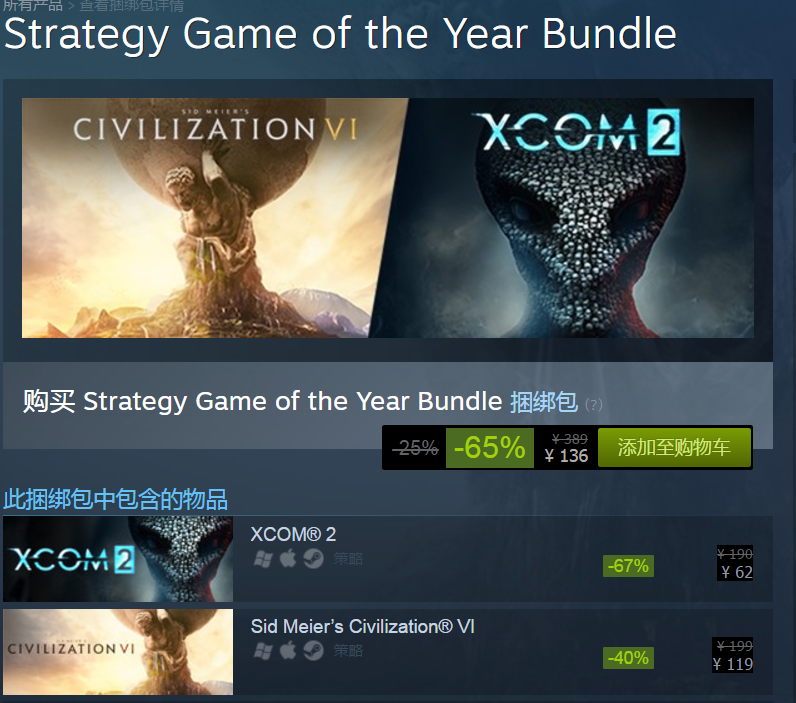Click the Apple icon under XCOM 2
The height and width of the screenshot is (703, 796).
click(x=288, y=559)
